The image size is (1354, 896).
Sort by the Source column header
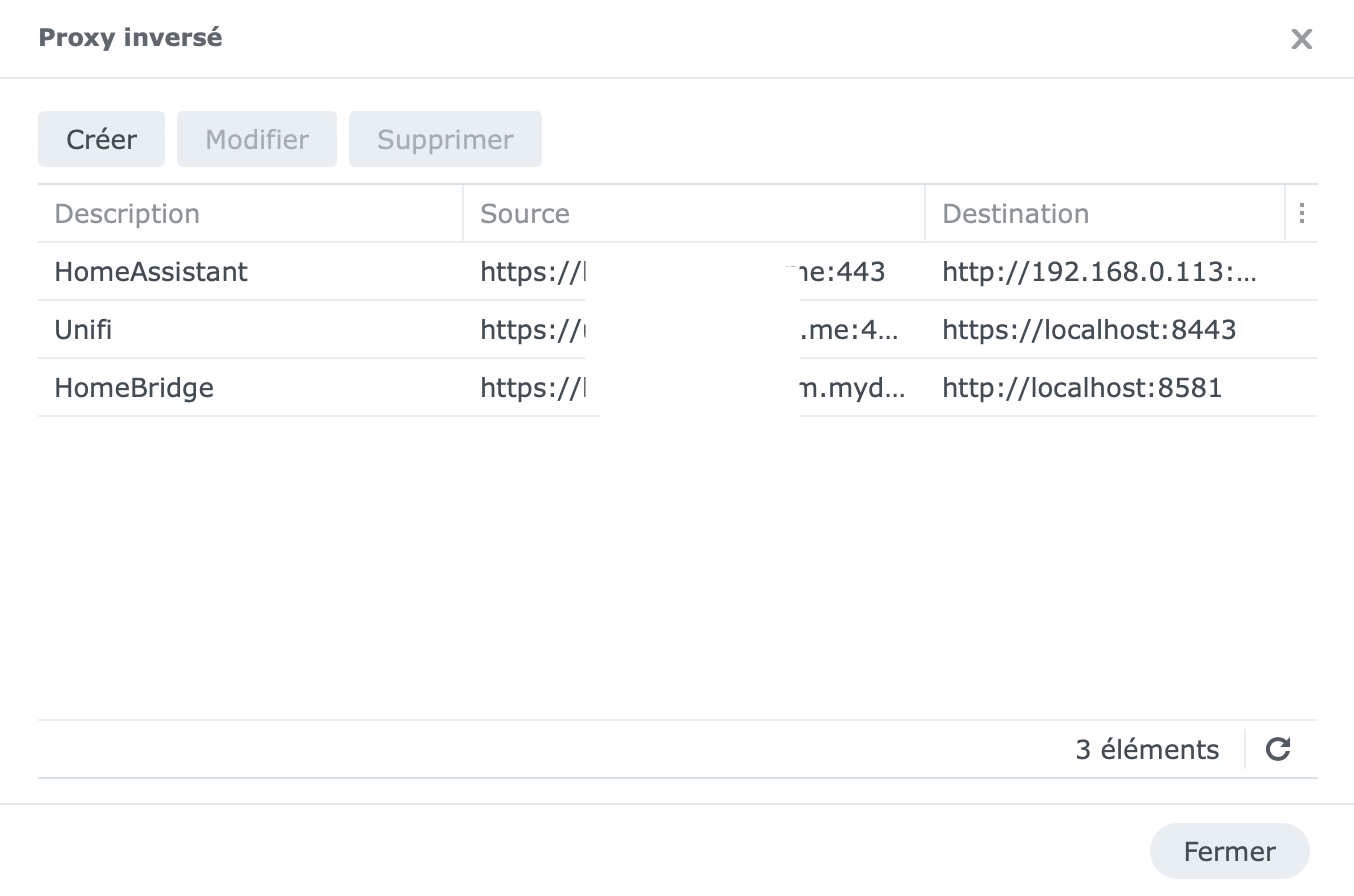(x=525, y=213)
